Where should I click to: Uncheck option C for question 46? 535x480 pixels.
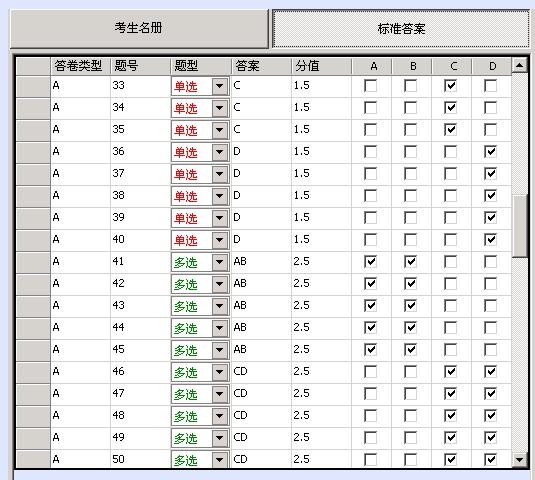coord(450,372)
